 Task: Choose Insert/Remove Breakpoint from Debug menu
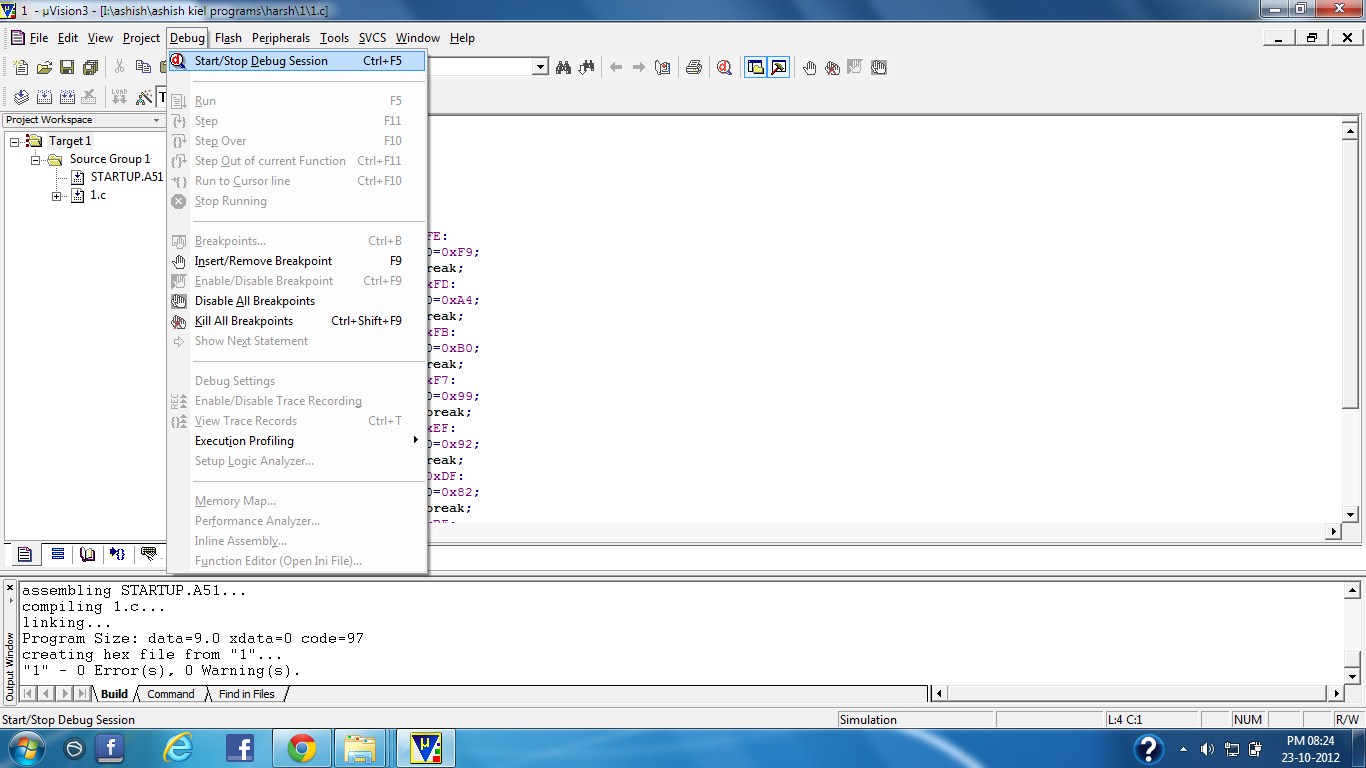298,261
